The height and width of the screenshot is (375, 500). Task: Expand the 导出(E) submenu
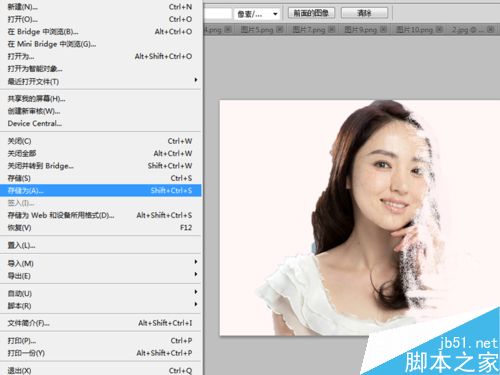[100, 275]
